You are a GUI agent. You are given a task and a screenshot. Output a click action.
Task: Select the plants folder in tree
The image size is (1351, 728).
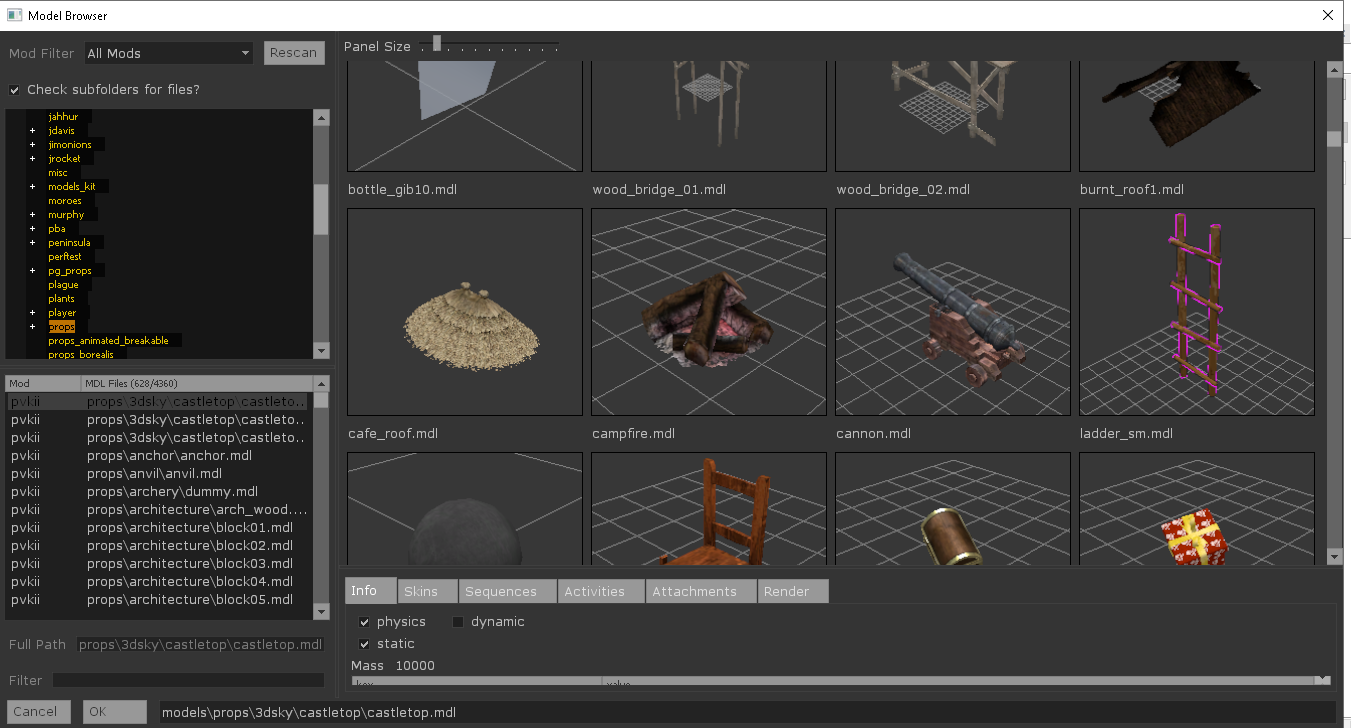pos(62,299)
